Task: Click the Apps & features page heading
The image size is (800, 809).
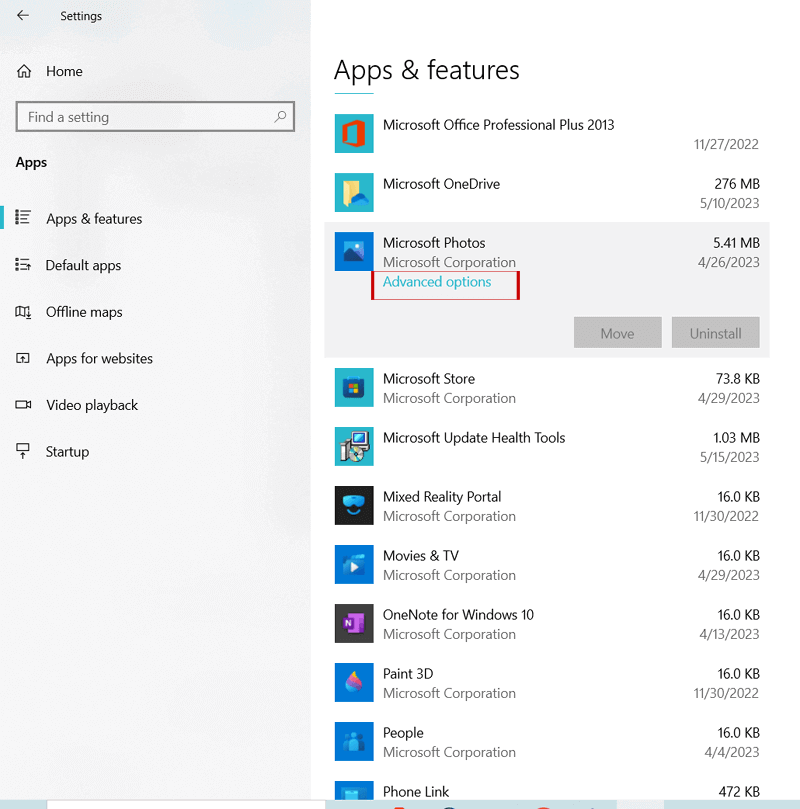Action: point(427,70)
